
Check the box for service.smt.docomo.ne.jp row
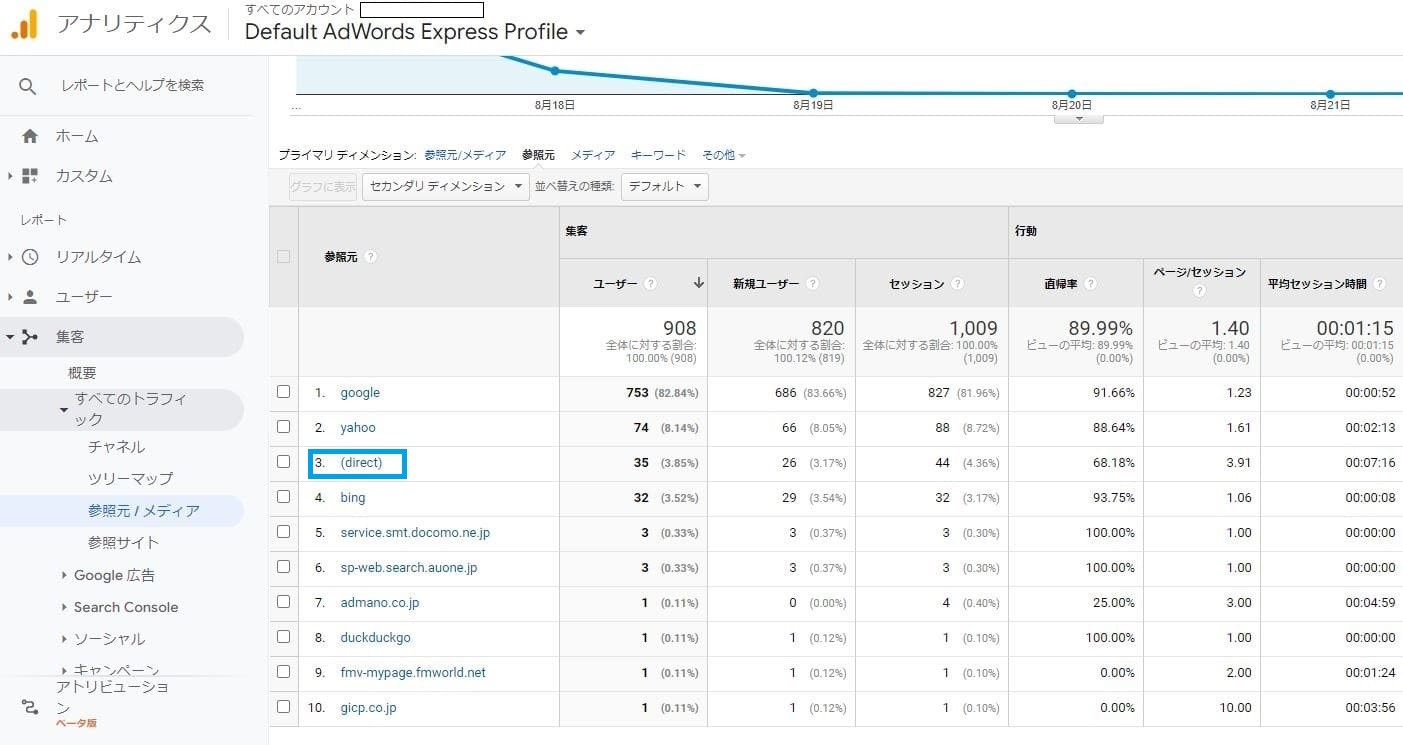pos(284,532)
